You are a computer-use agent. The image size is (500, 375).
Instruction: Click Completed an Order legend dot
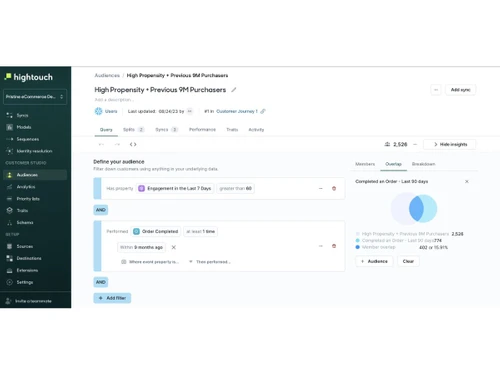[x=358, y=240]
